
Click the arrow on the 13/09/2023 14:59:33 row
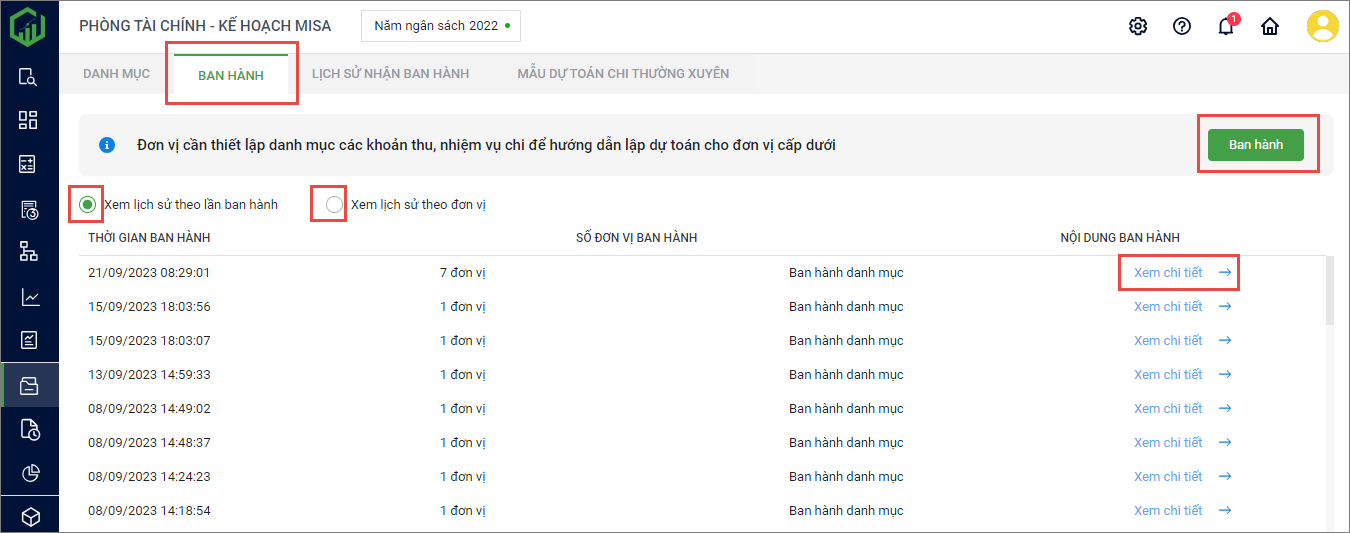pyautogui.click(x=1225, y=375)
